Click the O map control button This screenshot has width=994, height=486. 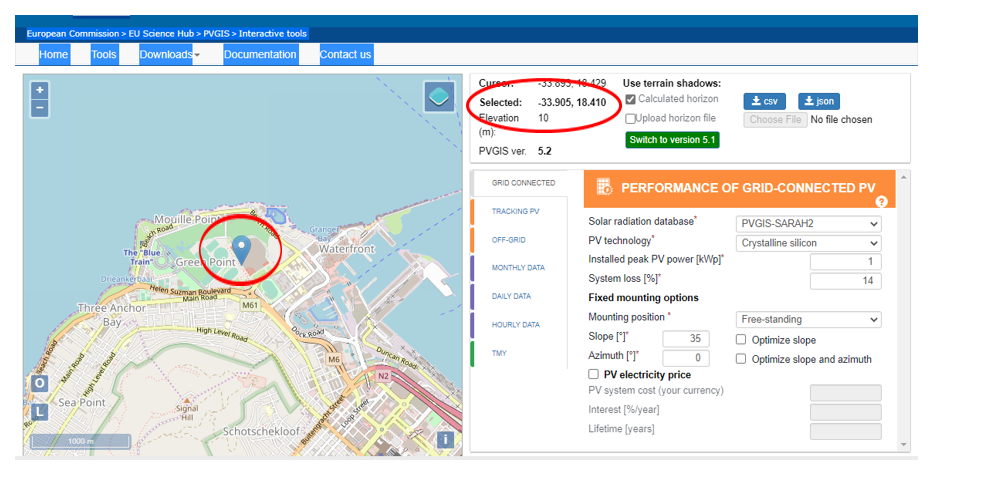39,384
